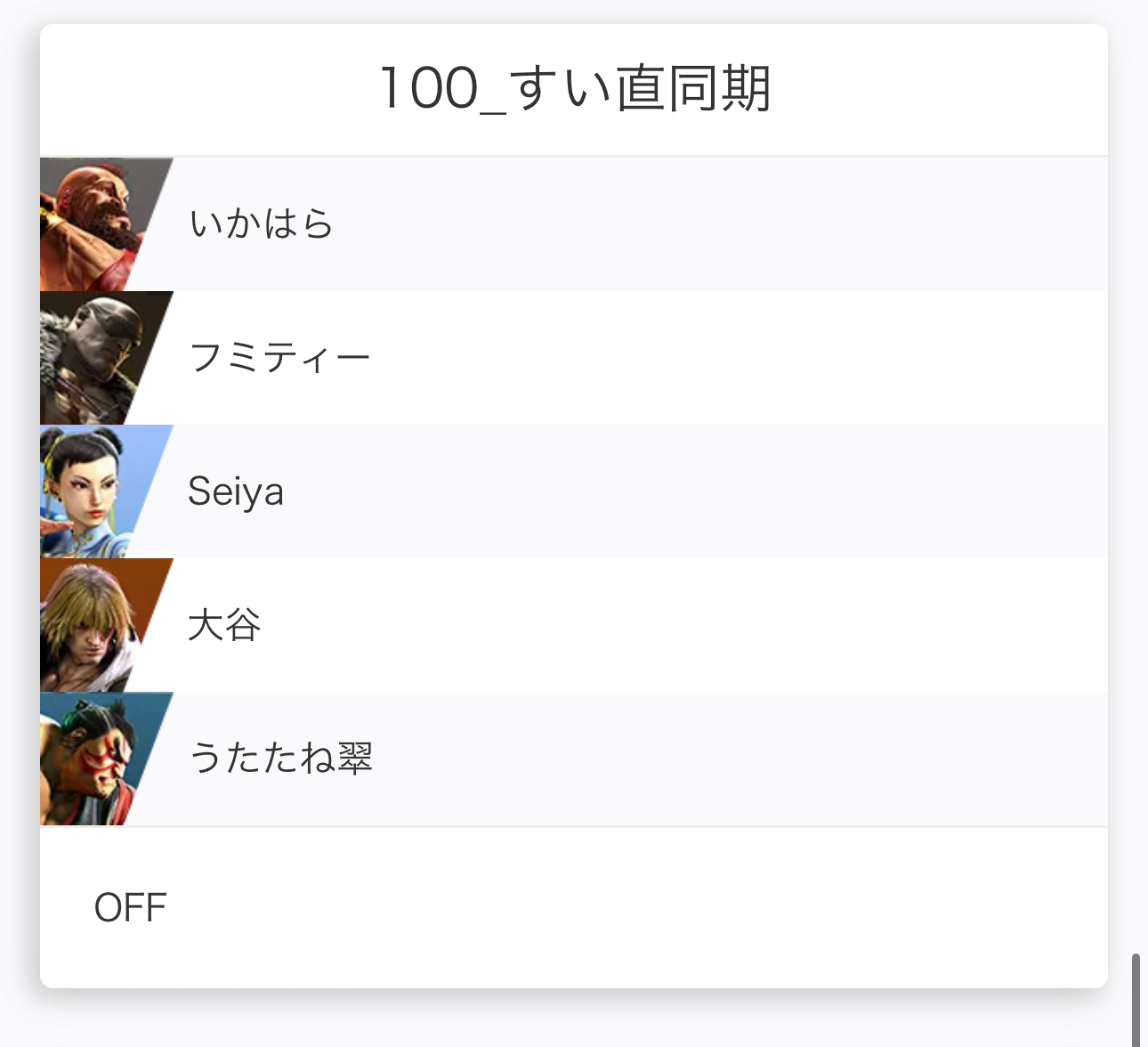This screenshot has width=1148, height=1047.
Task: Turn the selection OFF
Action: [131, 908]
